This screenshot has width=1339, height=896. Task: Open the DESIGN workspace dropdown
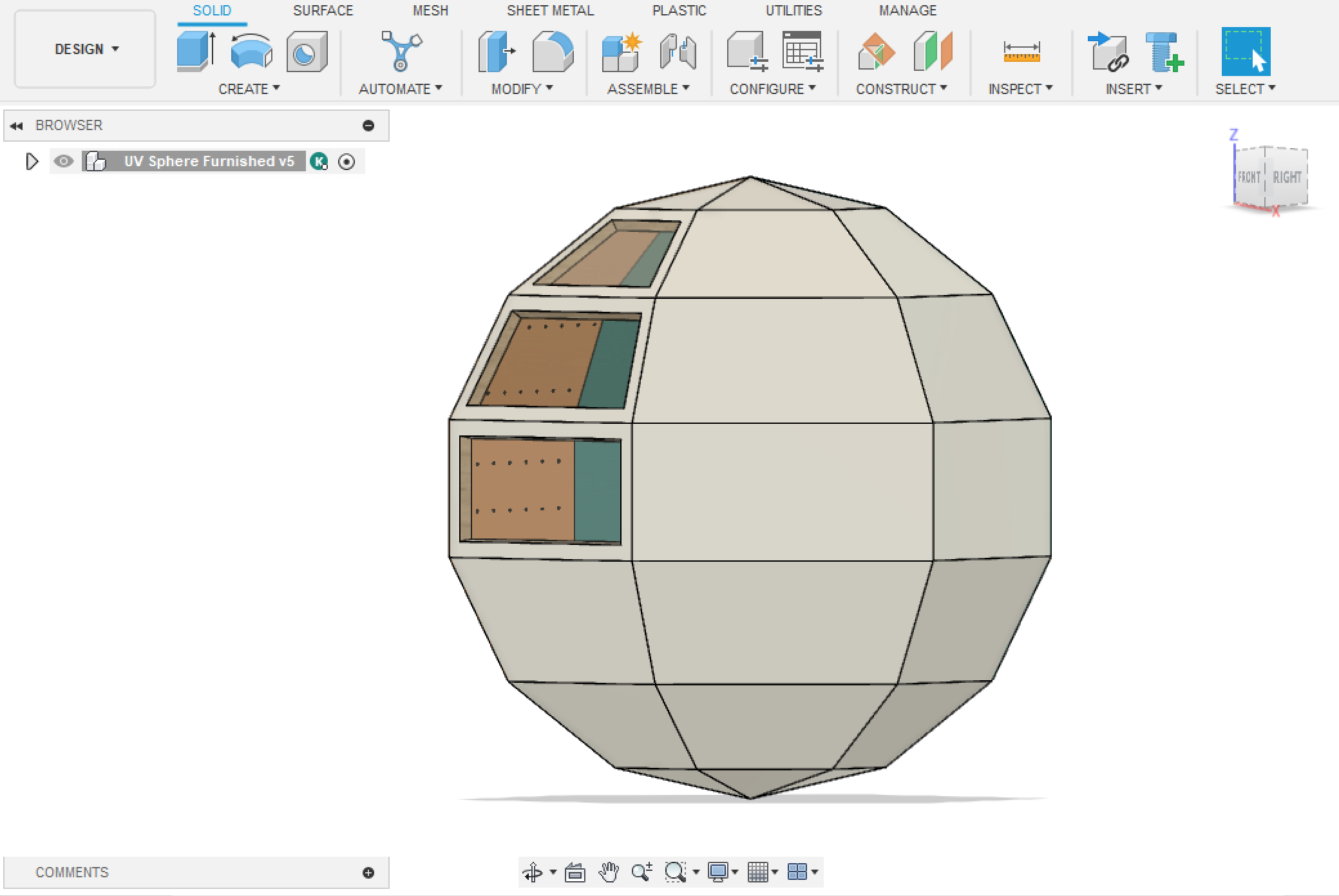coord(86,49)
